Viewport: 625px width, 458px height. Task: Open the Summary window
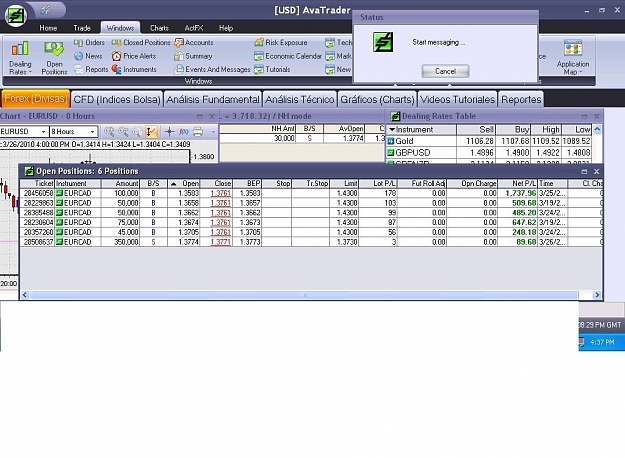193,56
